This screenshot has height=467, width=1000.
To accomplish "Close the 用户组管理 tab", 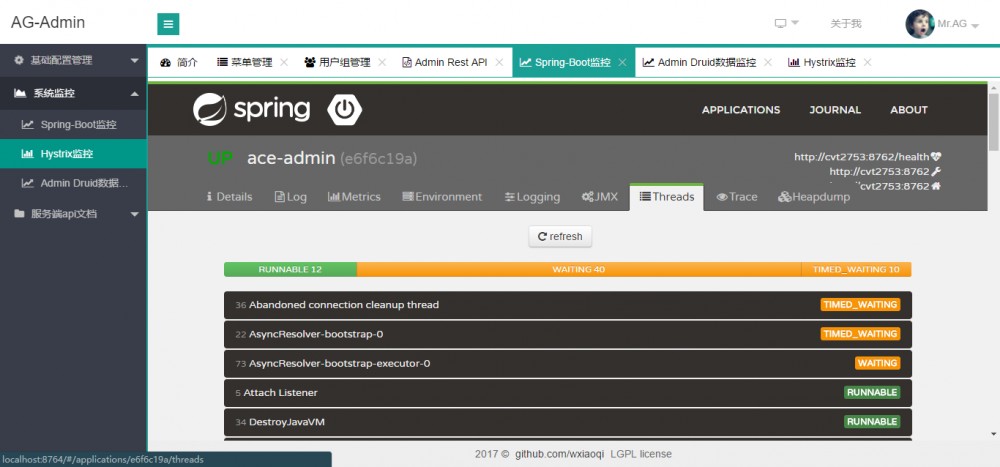I will (382, 63).
